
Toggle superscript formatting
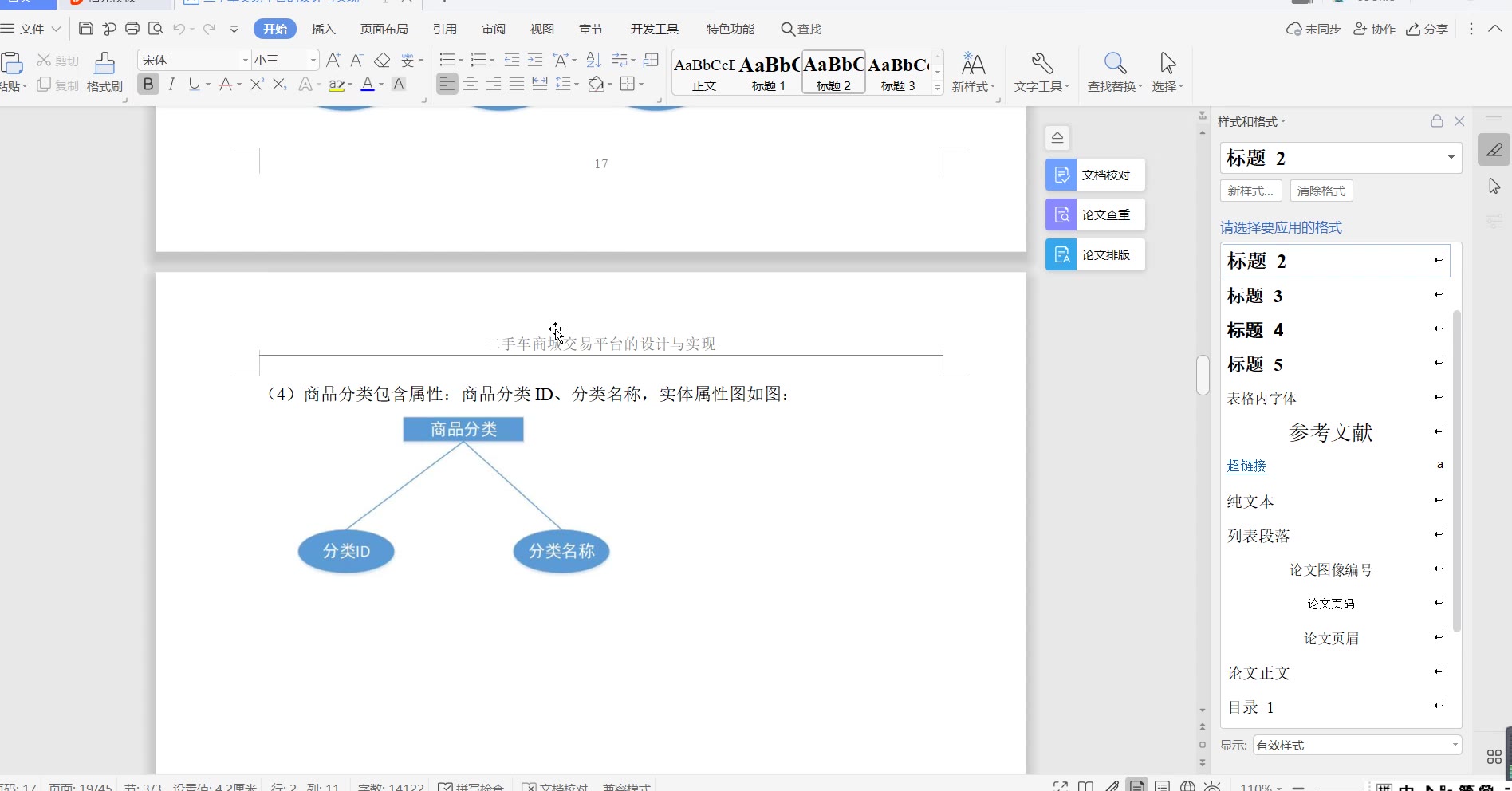click(x=257, y=84)
